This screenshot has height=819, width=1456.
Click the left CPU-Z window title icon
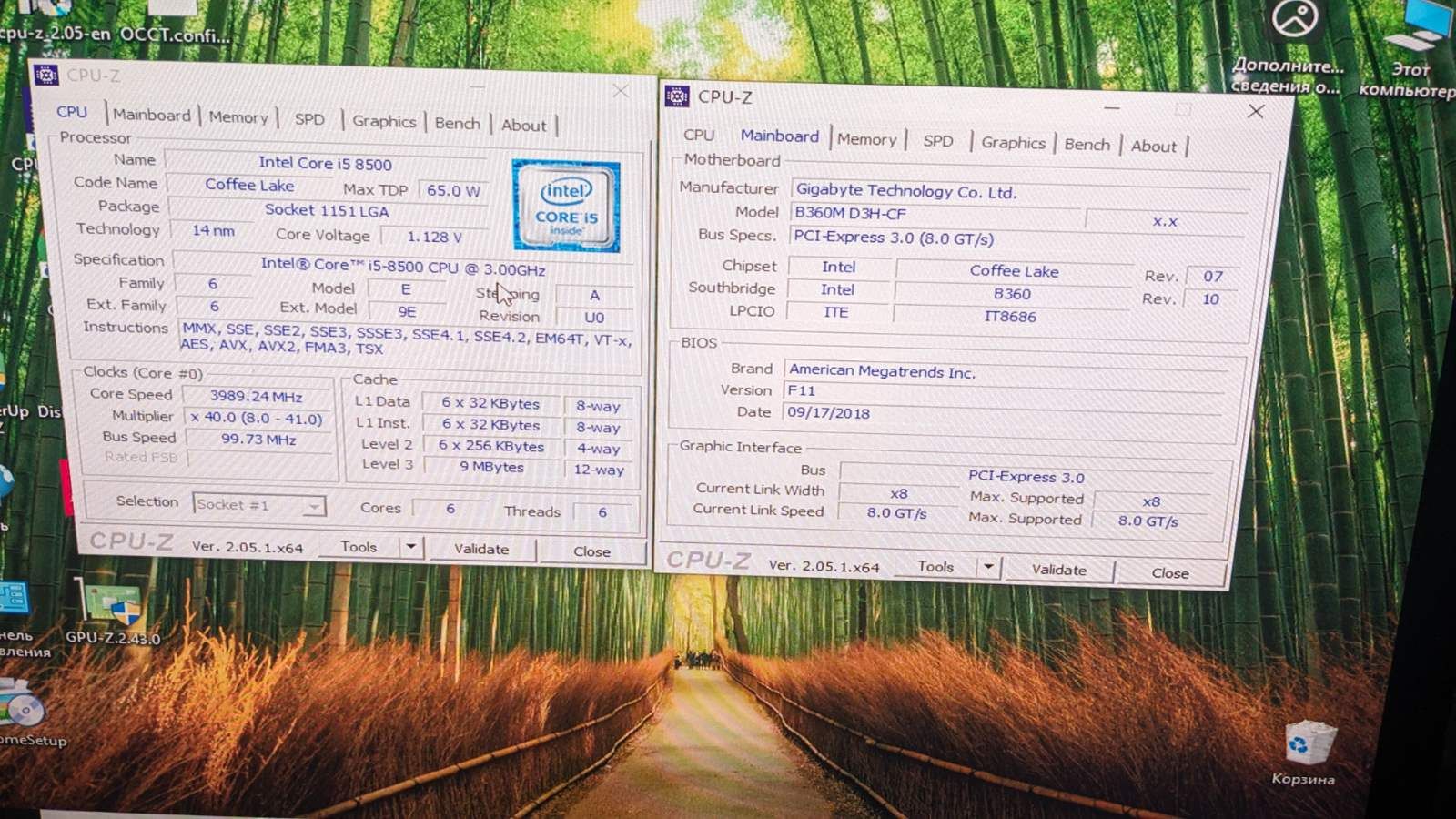(45, 75)
